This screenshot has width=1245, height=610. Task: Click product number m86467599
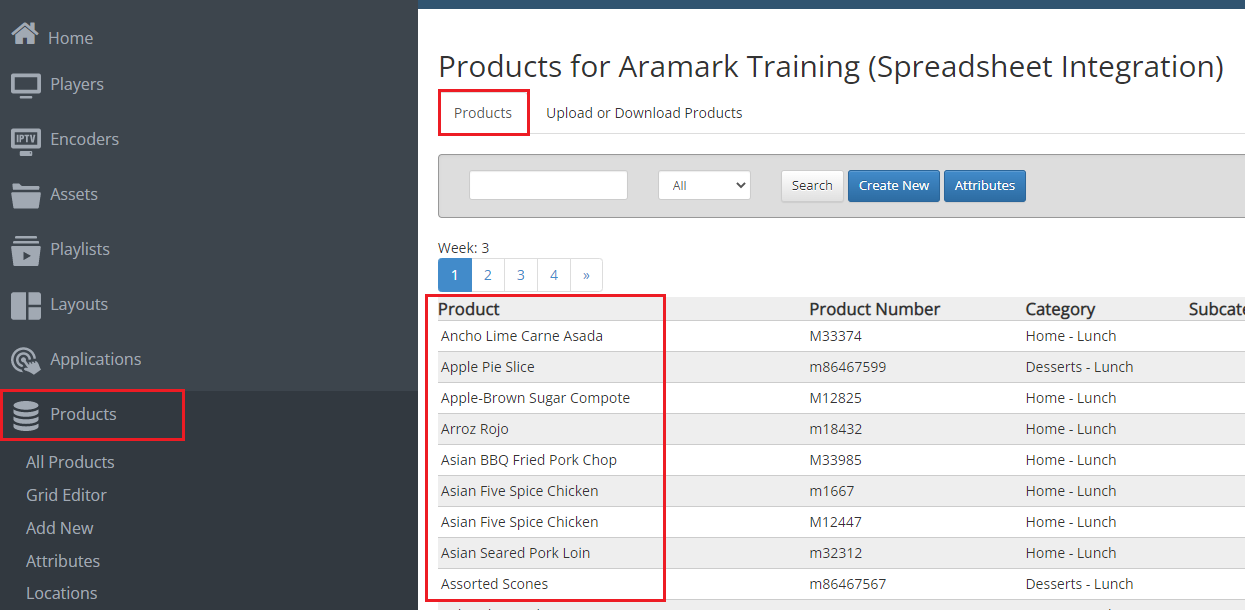pos(848,367)
